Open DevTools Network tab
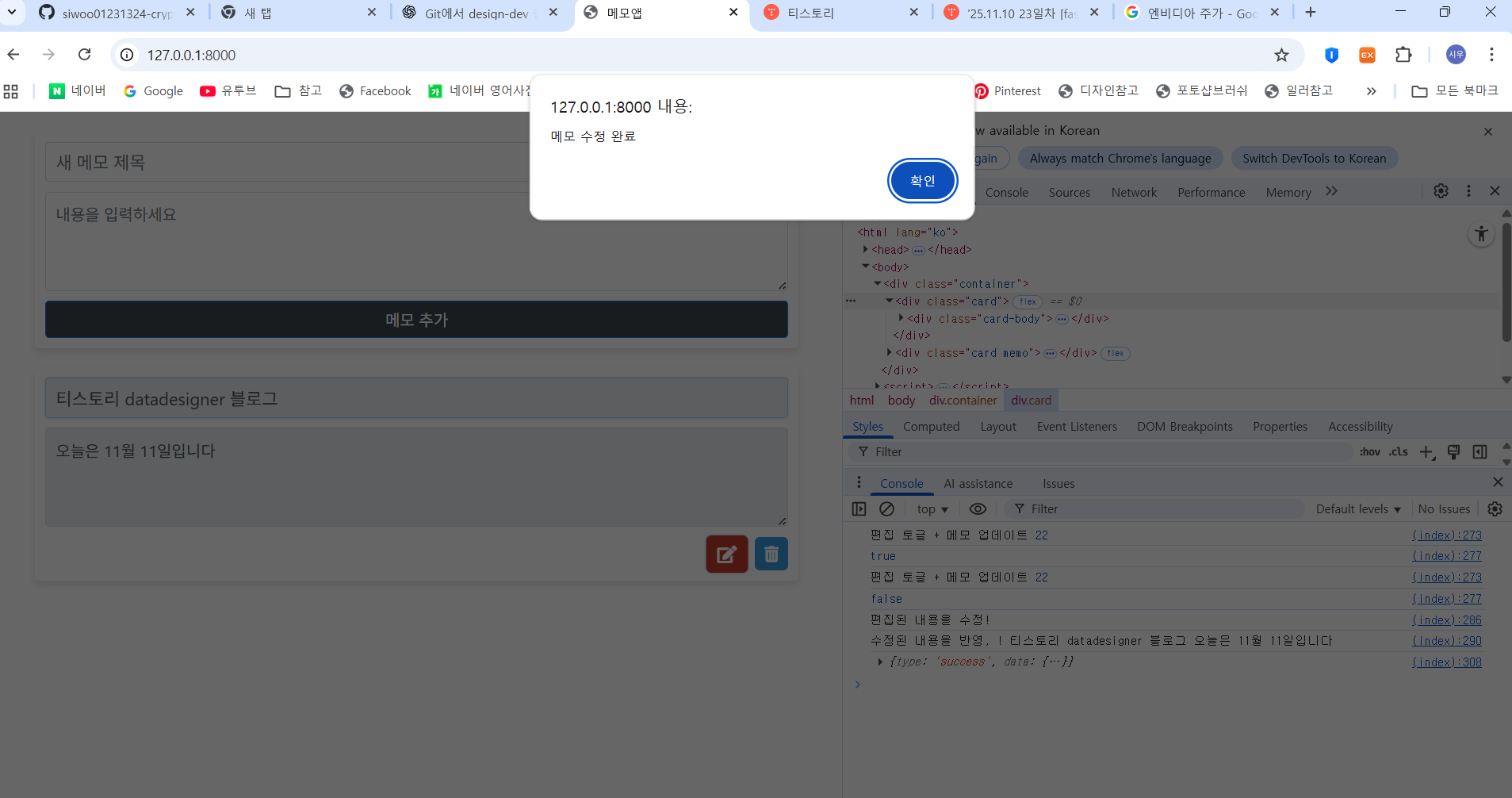Viewport: 1512px width, 798px height. (1134, 192)
